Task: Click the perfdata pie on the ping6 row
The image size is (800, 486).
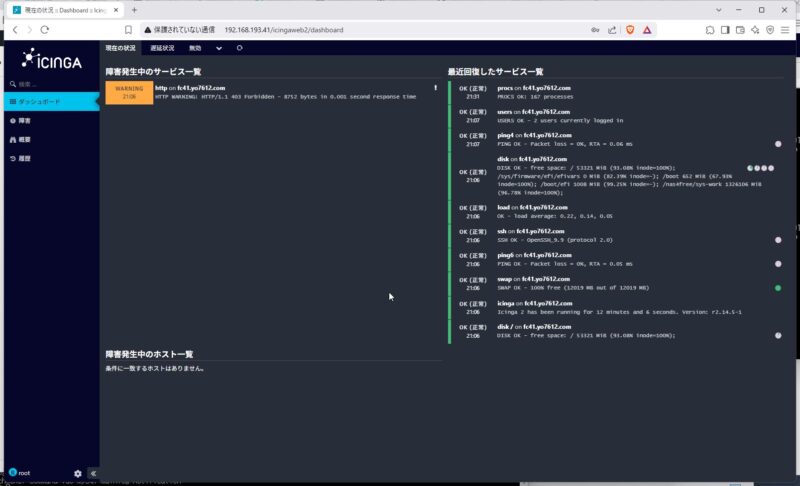Action: pyautogui.click(x=778, y=264)
